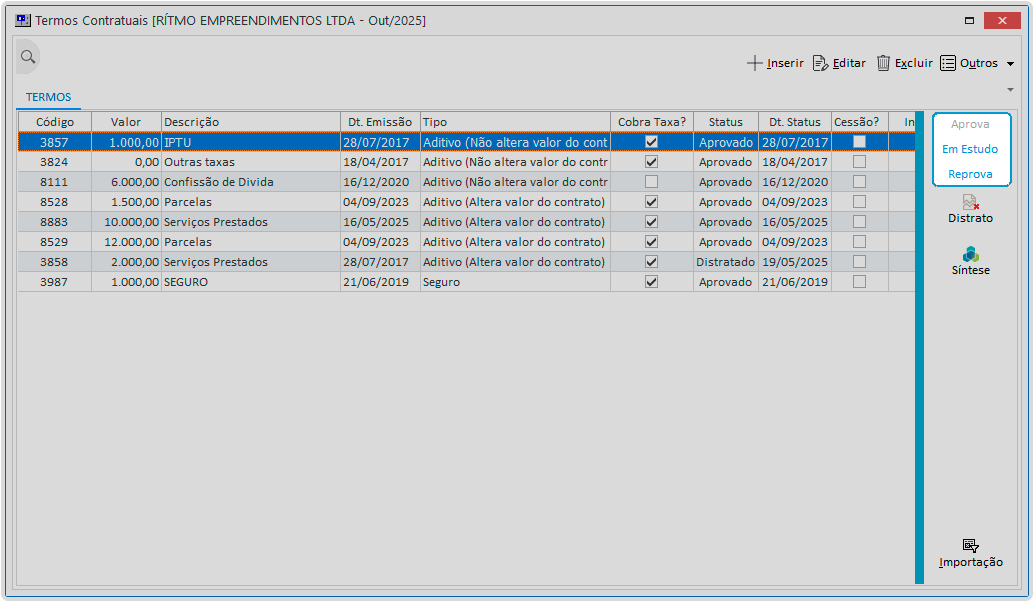Click the Inserir plus icon
1034x602 pixels.
[754, 63]
